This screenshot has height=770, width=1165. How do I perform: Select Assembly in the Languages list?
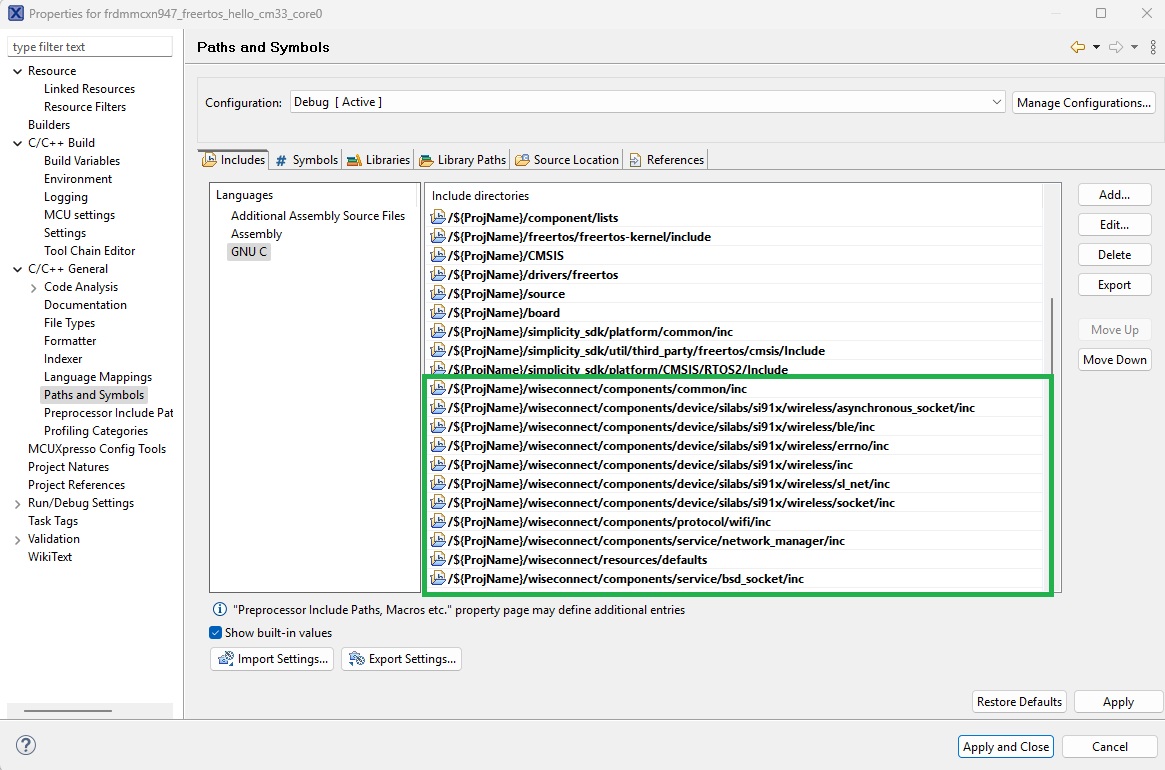[256, 233]
